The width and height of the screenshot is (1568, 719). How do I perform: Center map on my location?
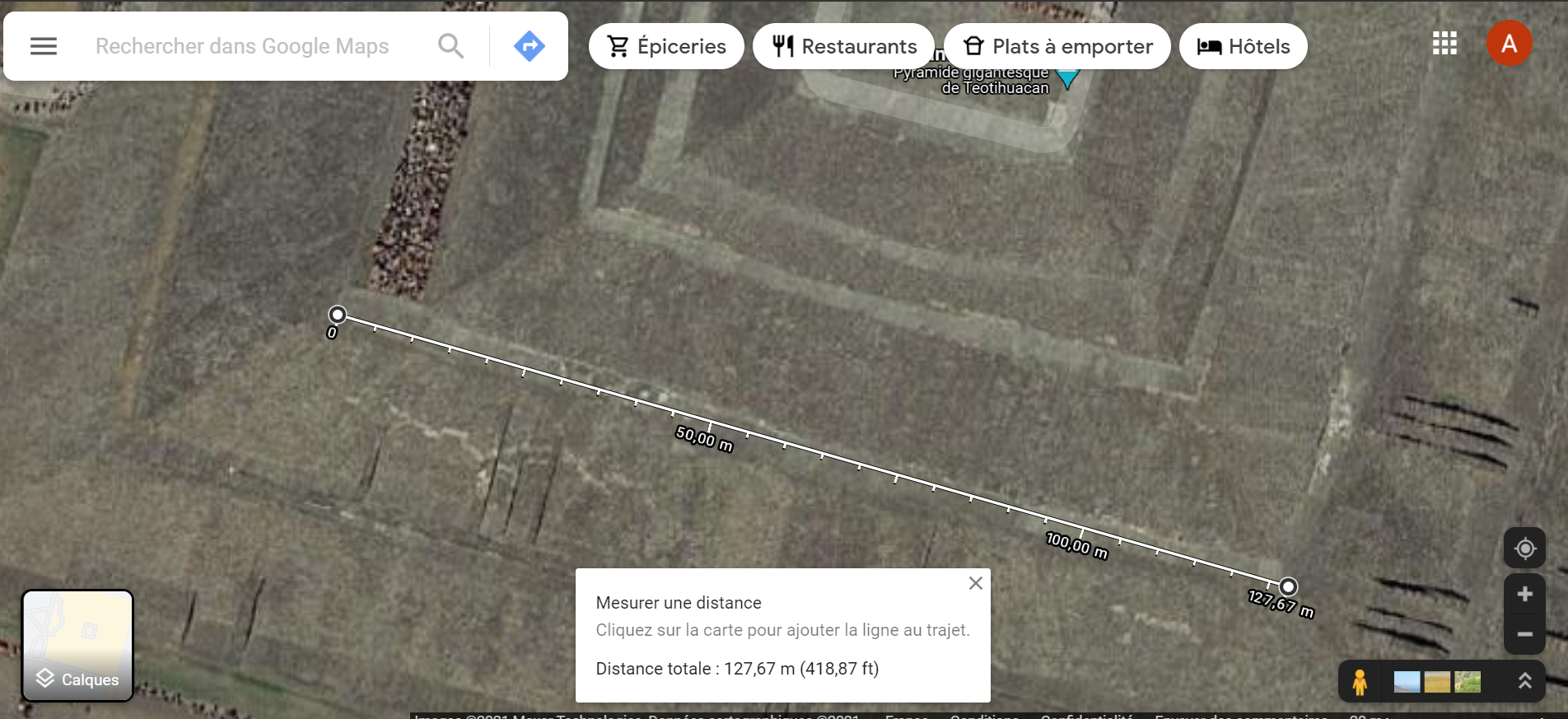1524,549
